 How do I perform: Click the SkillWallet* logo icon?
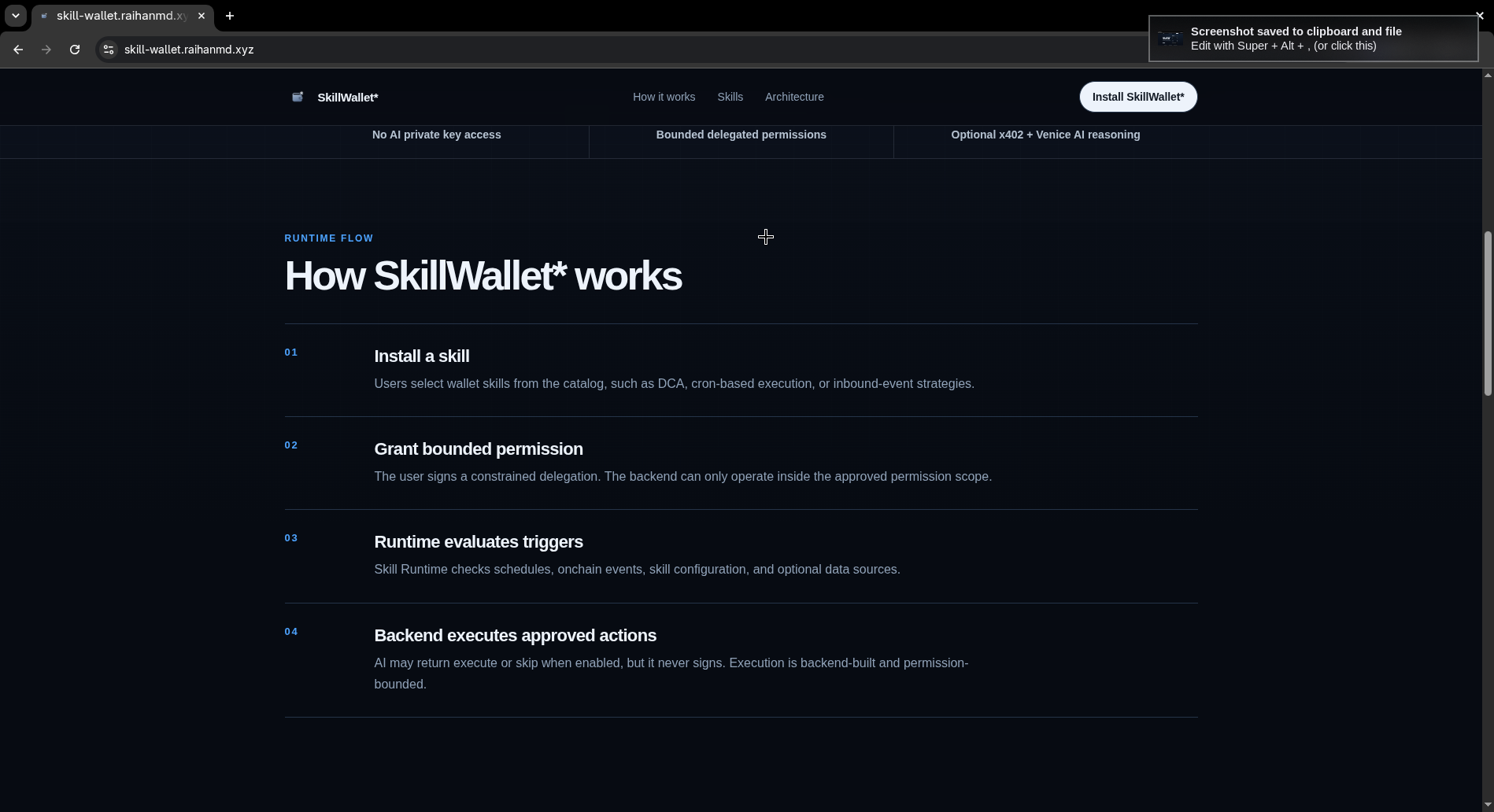[298, 97]
